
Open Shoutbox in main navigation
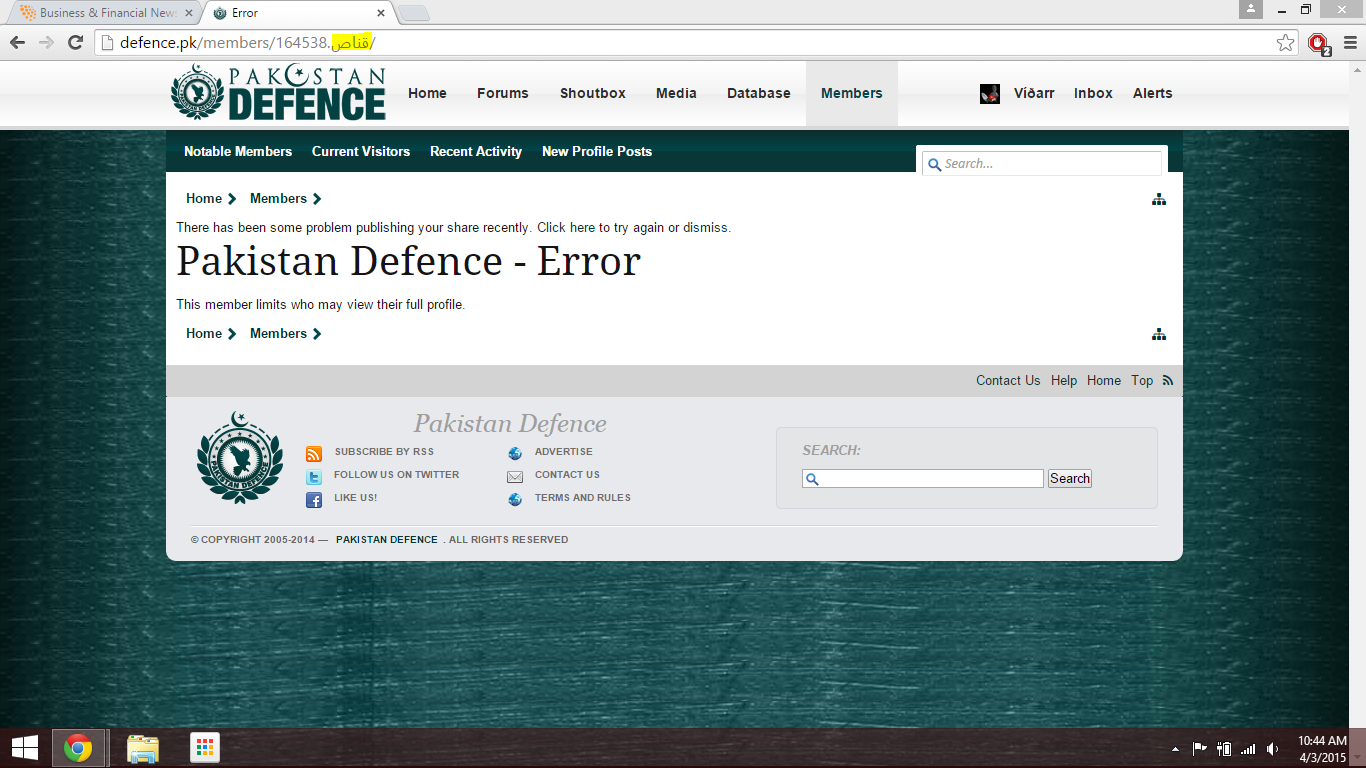coord(593,93)
